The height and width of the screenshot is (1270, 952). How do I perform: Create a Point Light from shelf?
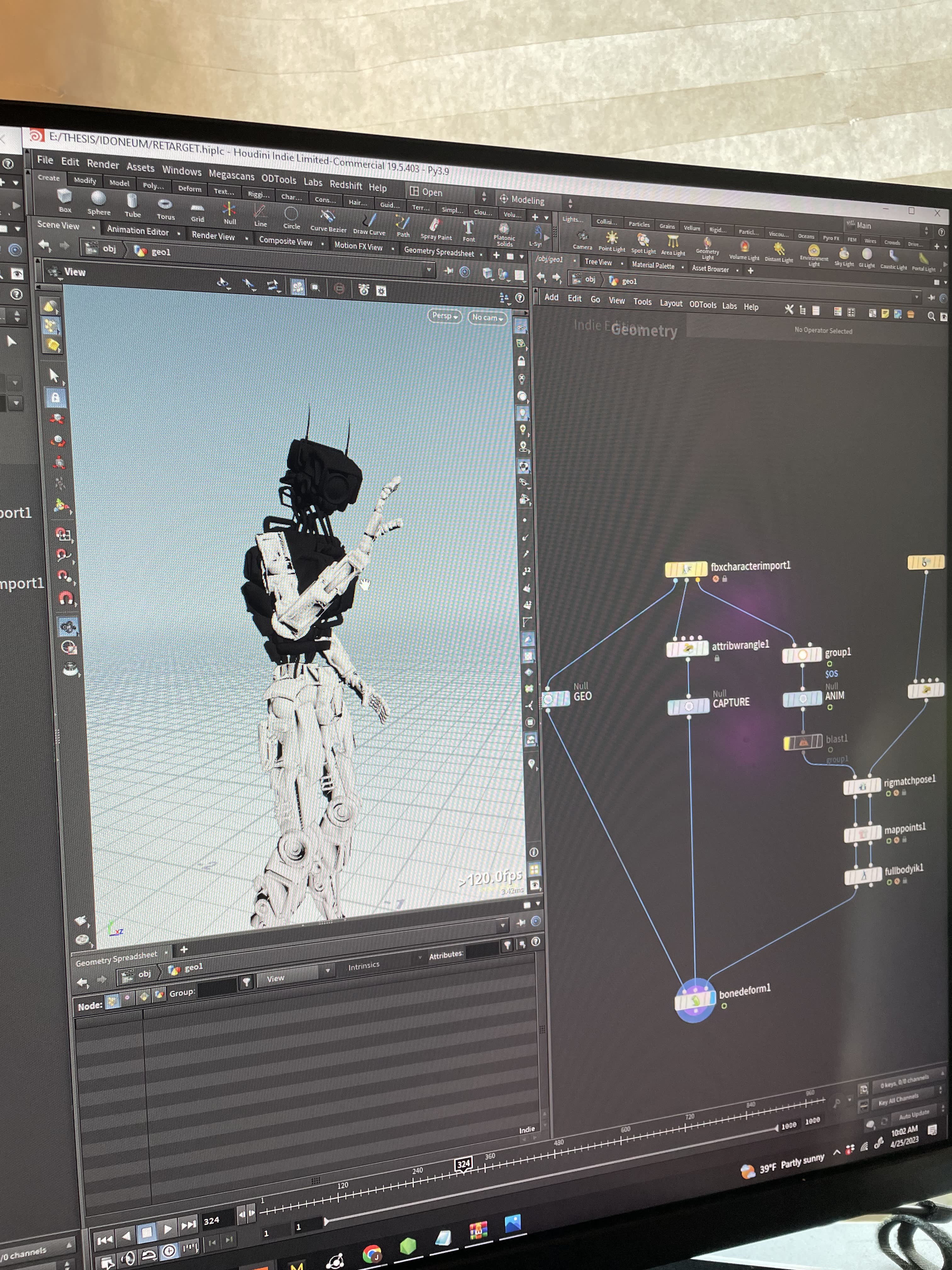tap(612, 242)
